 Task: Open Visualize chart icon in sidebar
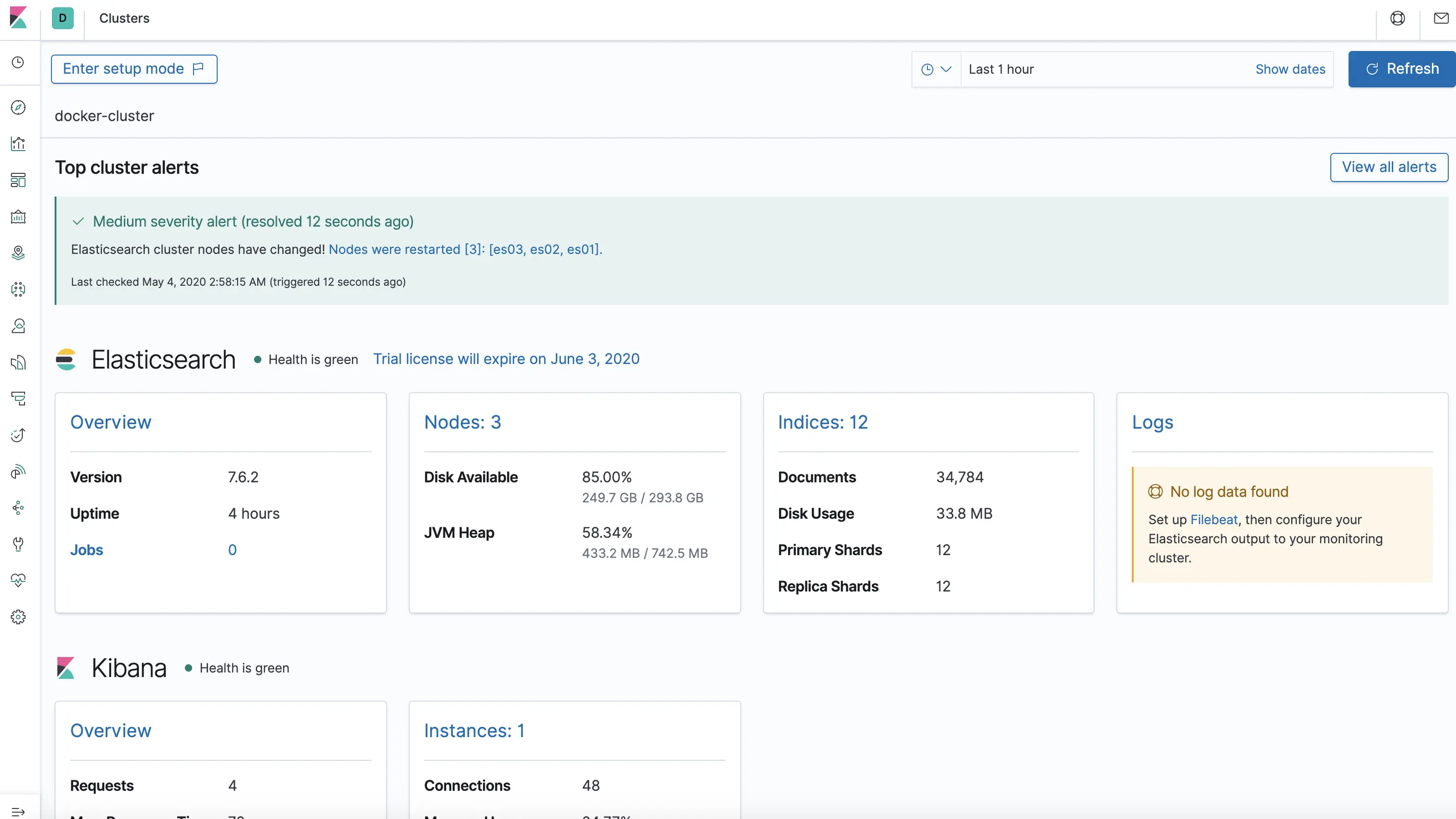coord(18,143)
